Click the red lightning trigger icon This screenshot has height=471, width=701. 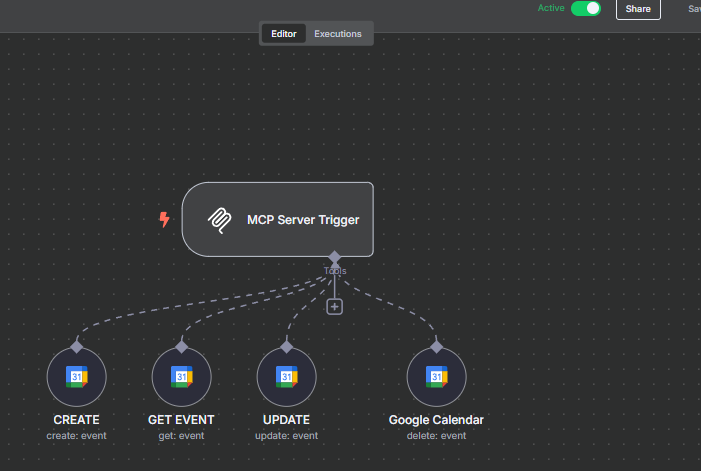(x=165, y=219)
